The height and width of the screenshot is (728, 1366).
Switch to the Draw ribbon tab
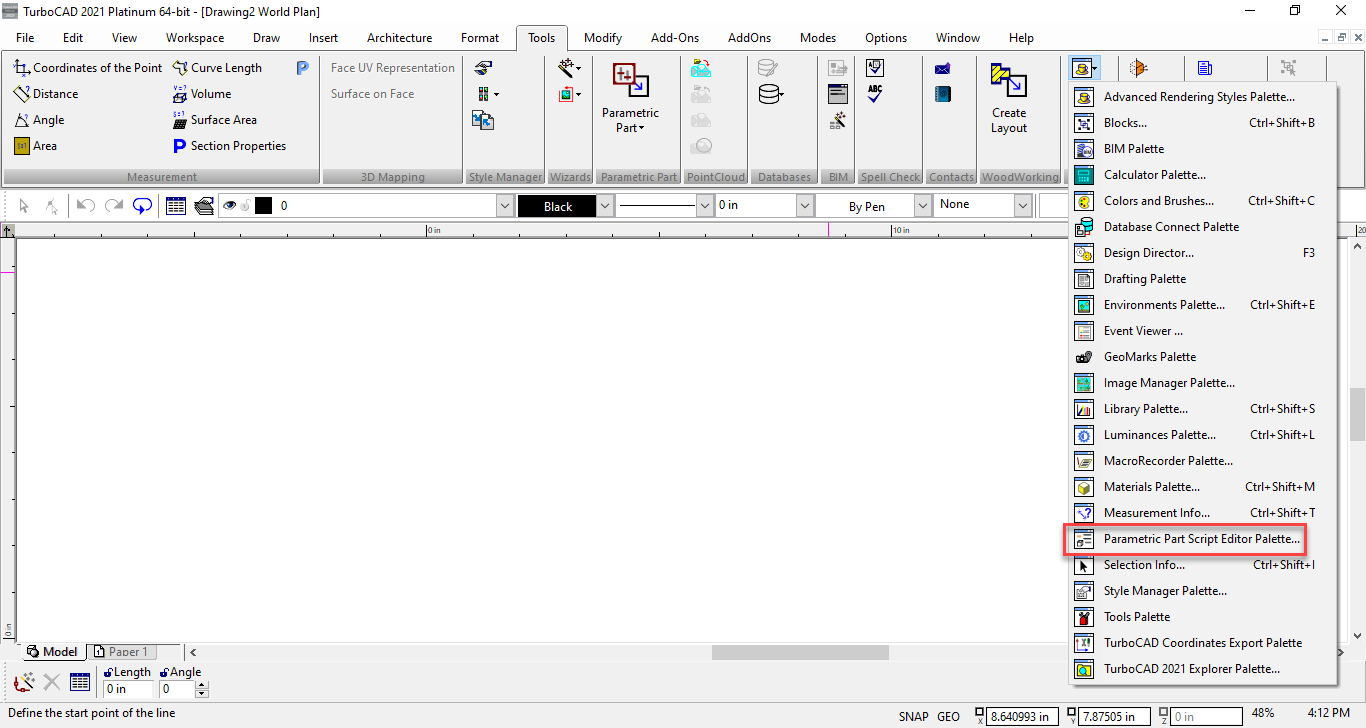point(267,38)
